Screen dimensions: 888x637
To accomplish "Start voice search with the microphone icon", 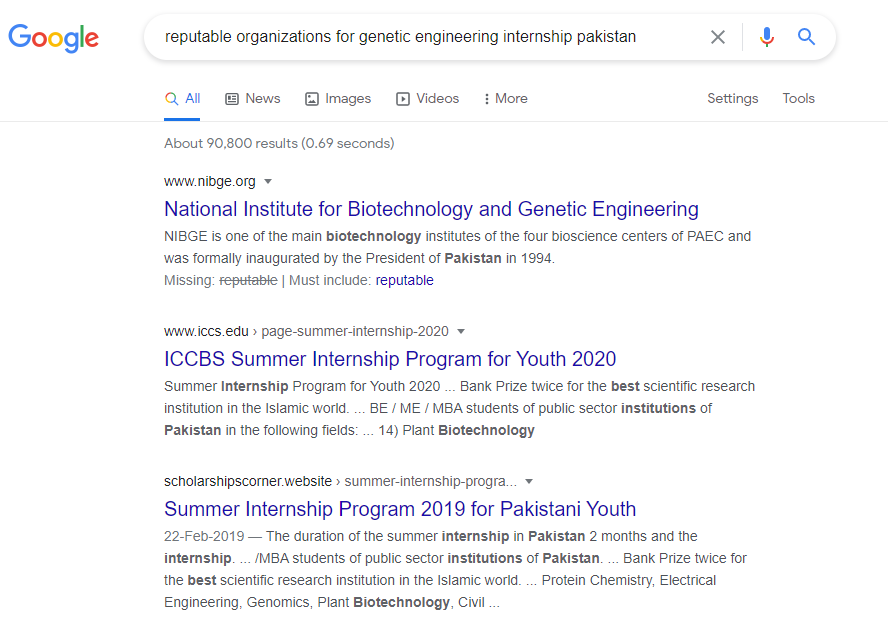I will coord(767,37).
